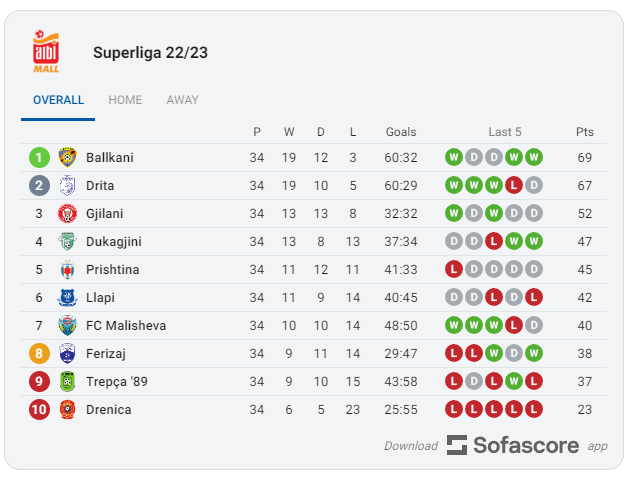This screenshot has height=484, width=637.
Task: Click the Ballkani club crest
Action: tap(67, 158)
